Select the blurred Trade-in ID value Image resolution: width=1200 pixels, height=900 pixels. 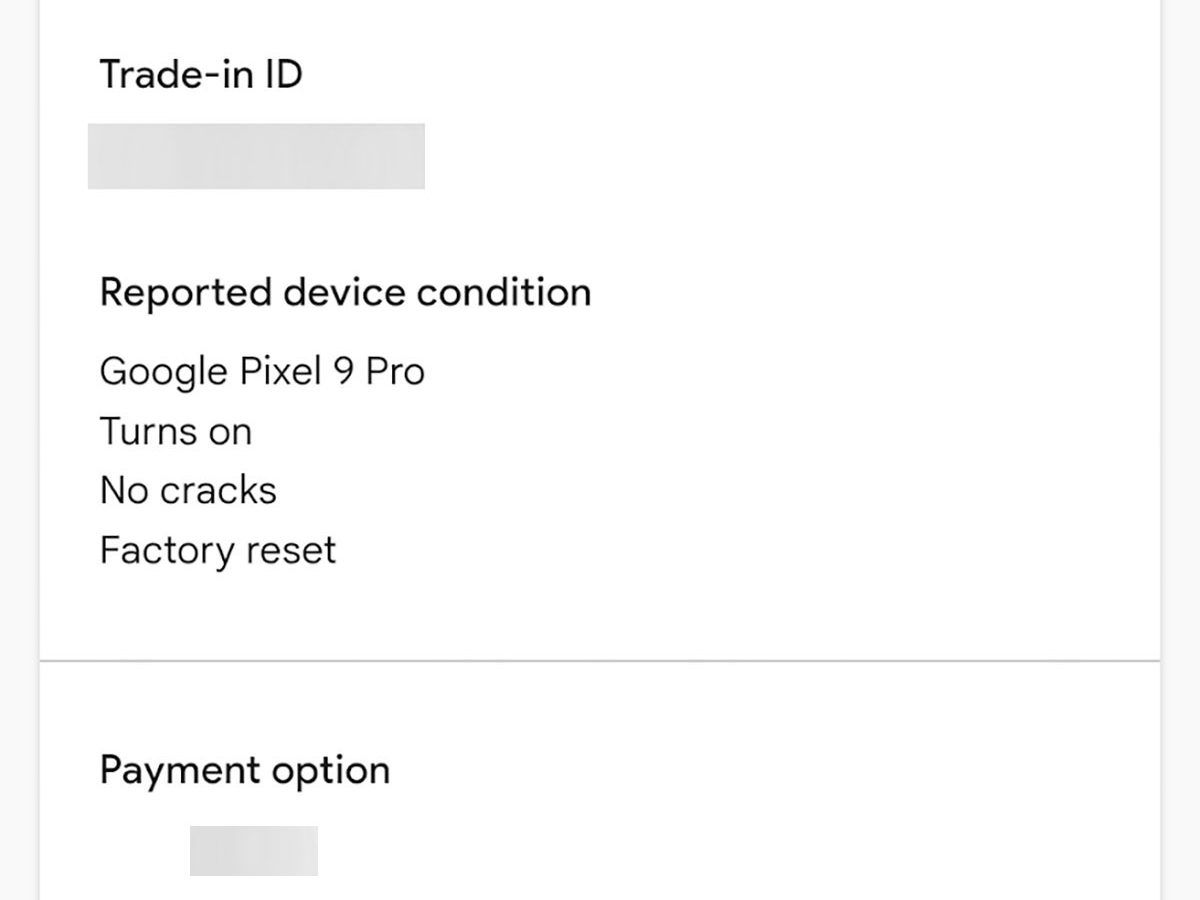(256, 157)
